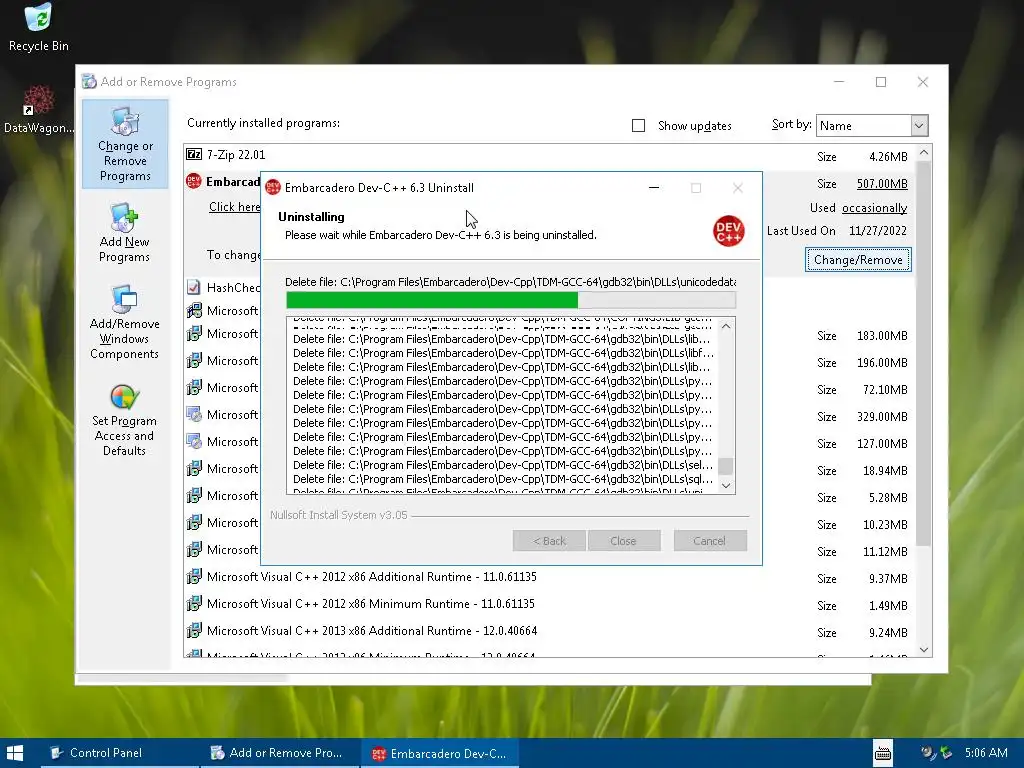The image size is (1024, 768).
Task: Open the Recycle Bin desktop icon
Action: 38,27
